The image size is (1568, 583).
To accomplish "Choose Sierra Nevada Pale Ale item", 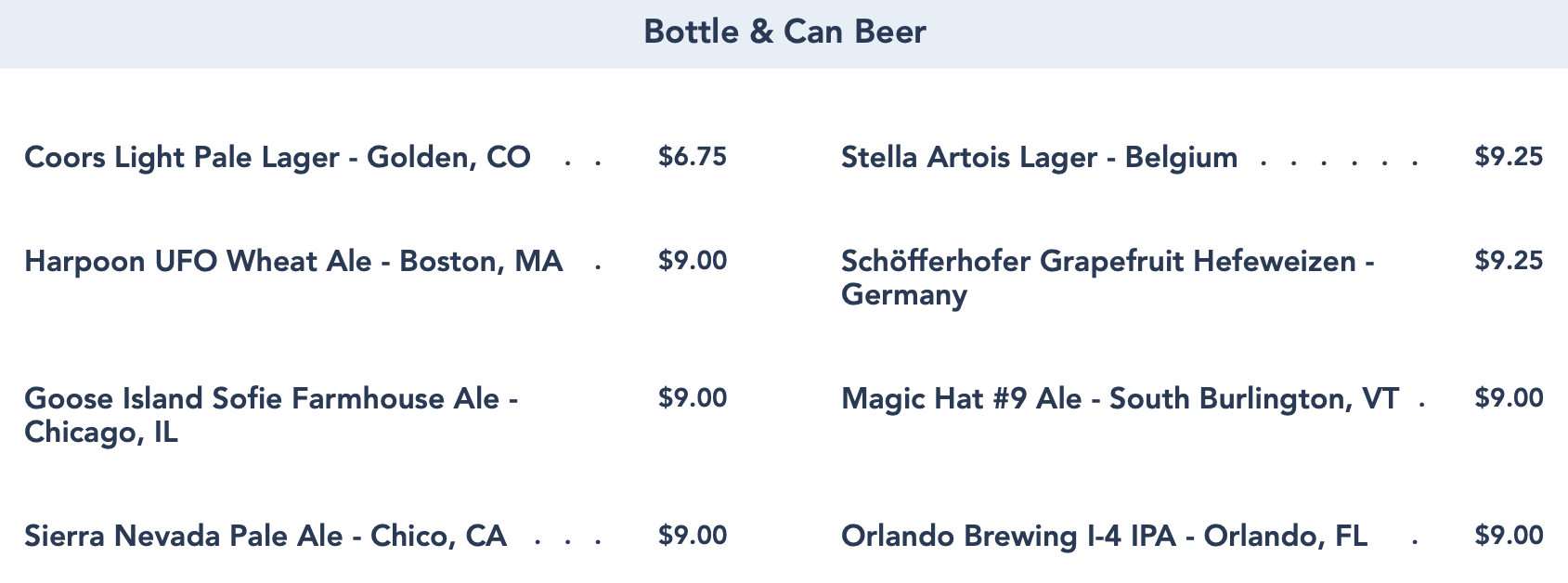I will [x=266, y=536].
